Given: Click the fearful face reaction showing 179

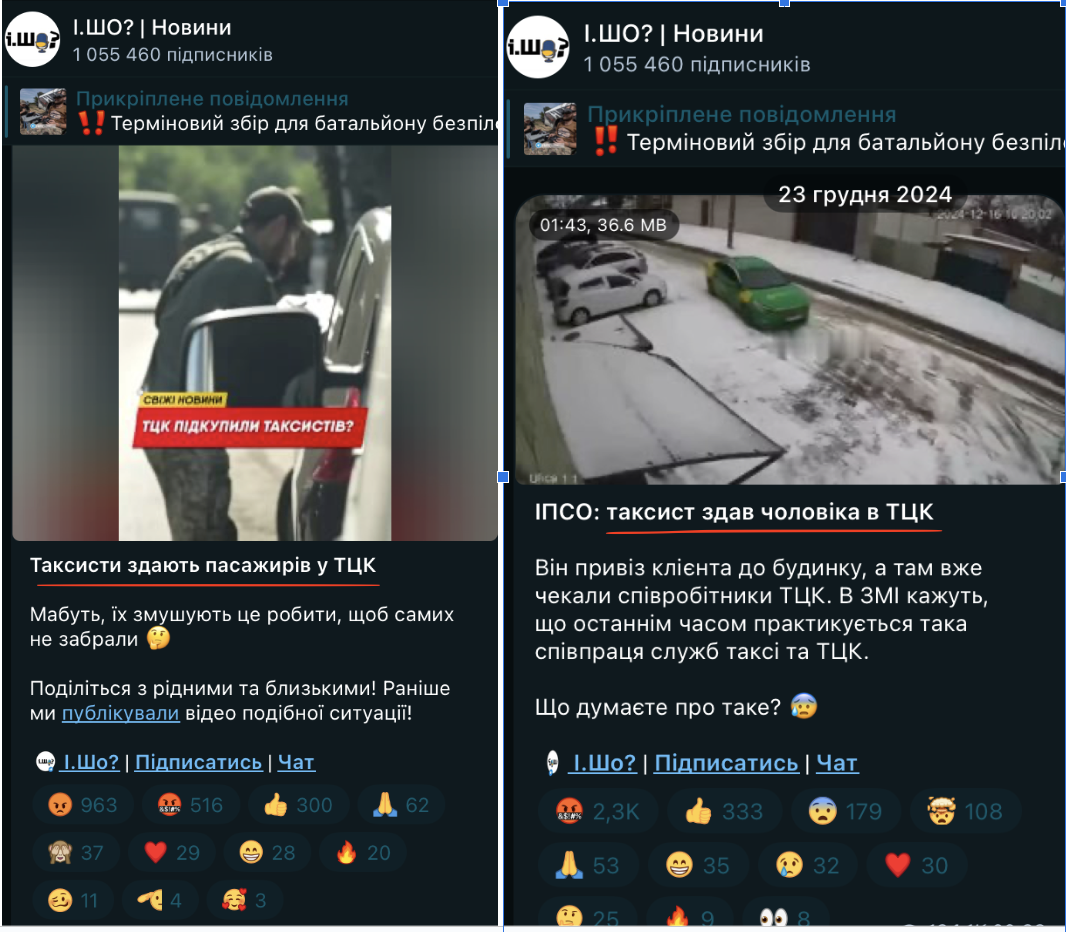Looking at the screenshot, I should tap(845, 811).
